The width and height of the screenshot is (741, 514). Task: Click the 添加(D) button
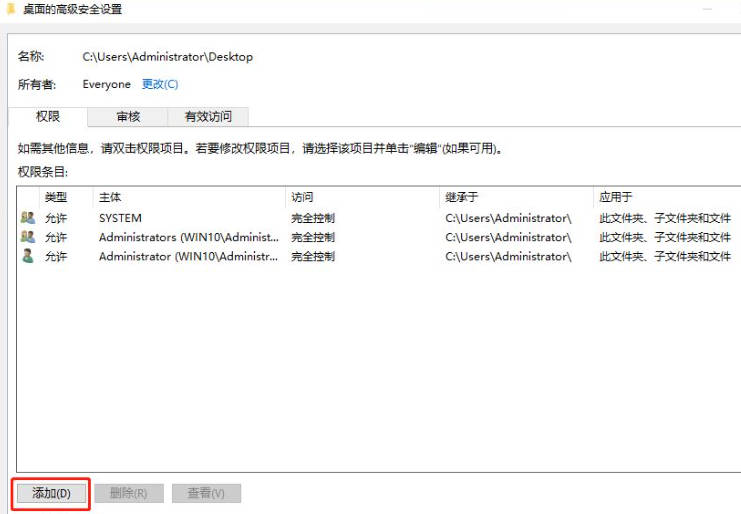pyautogui.click(x=51, y=493)
